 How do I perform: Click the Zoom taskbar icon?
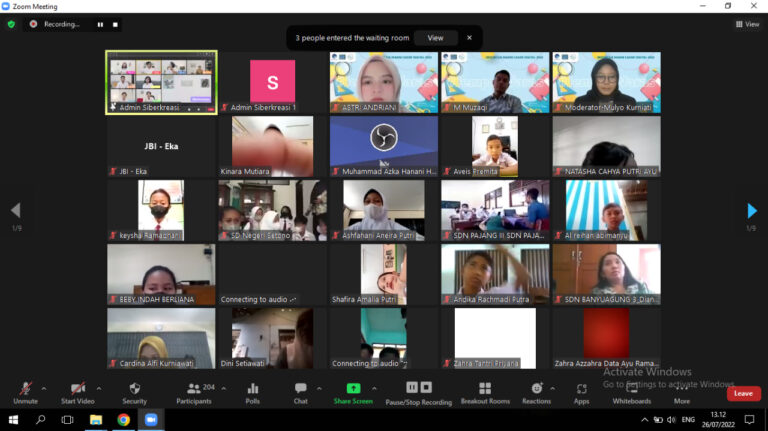click(151, 420)
